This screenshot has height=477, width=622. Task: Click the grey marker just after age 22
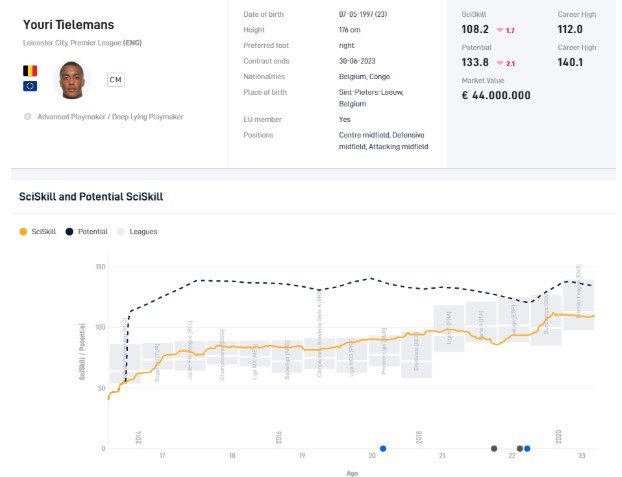[520, 448]
